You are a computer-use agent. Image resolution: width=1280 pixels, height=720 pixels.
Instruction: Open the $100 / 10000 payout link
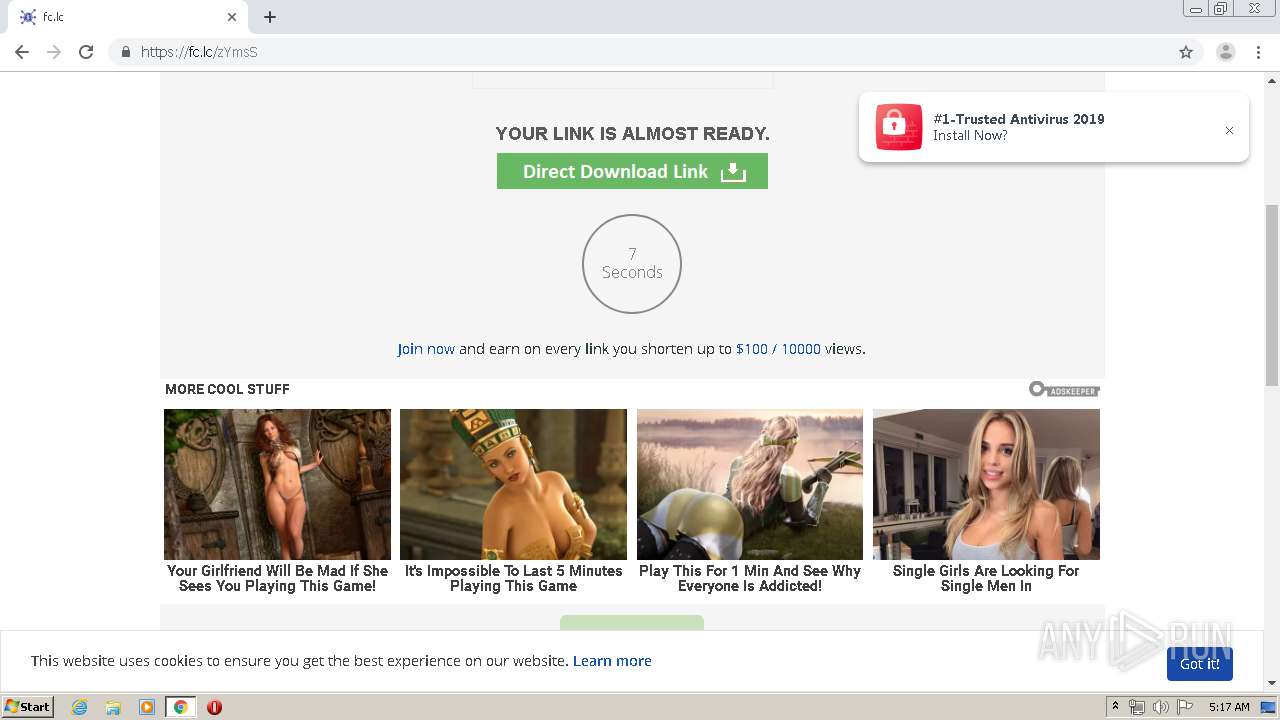(778, 349)
